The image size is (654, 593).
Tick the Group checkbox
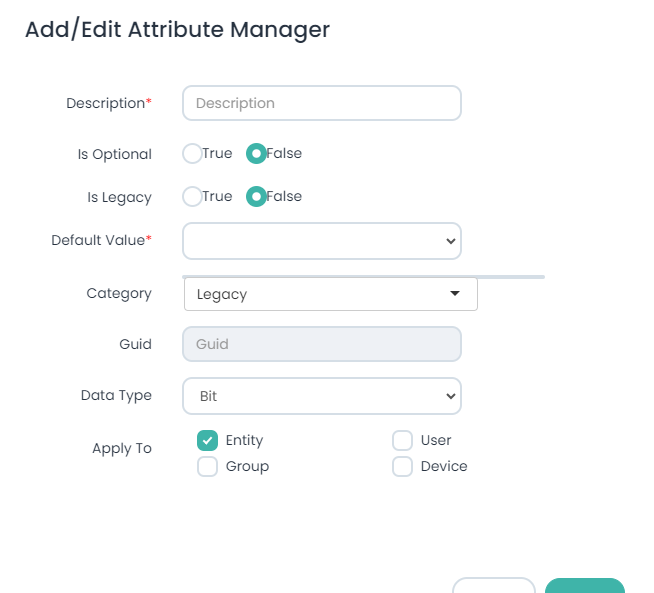tap(208, 467)
